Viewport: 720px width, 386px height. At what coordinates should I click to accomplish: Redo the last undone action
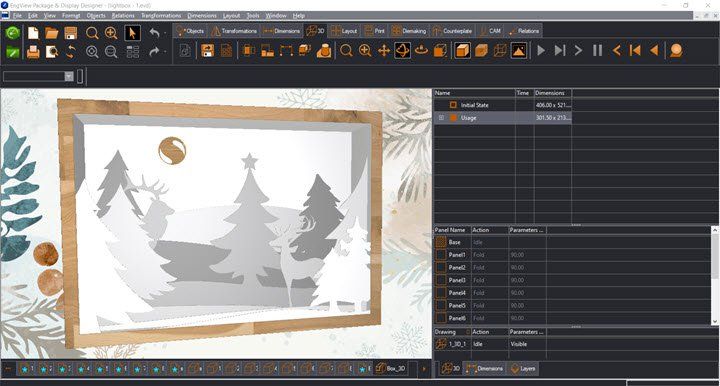154,51
